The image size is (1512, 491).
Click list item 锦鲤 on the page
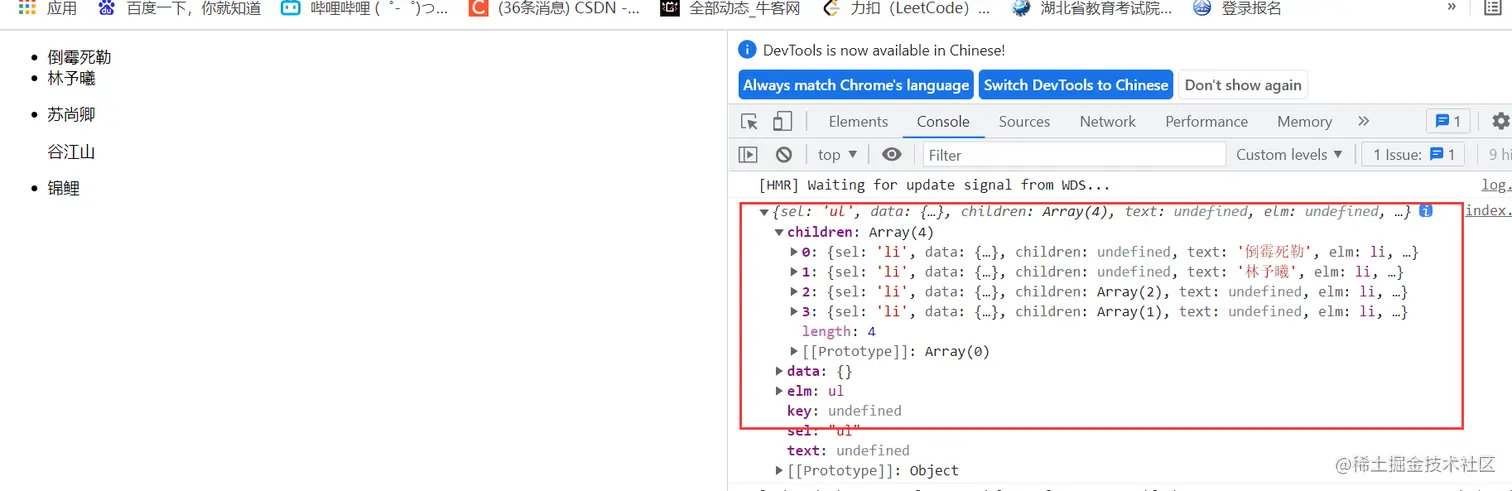pyautogui.click(x=63, y=188)
